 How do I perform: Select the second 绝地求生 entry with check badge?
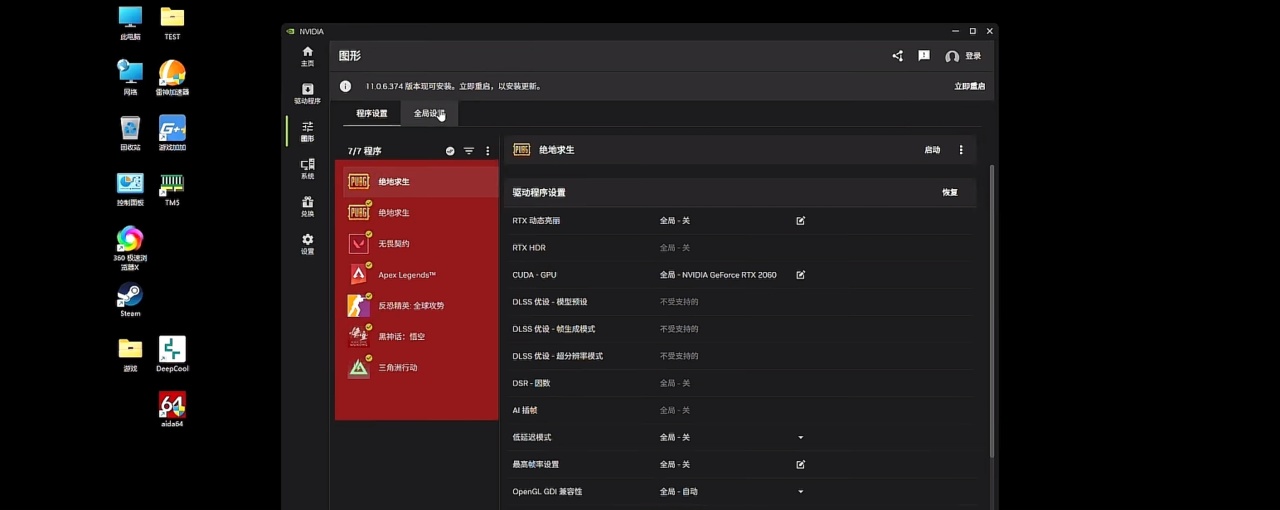[416, 212]
